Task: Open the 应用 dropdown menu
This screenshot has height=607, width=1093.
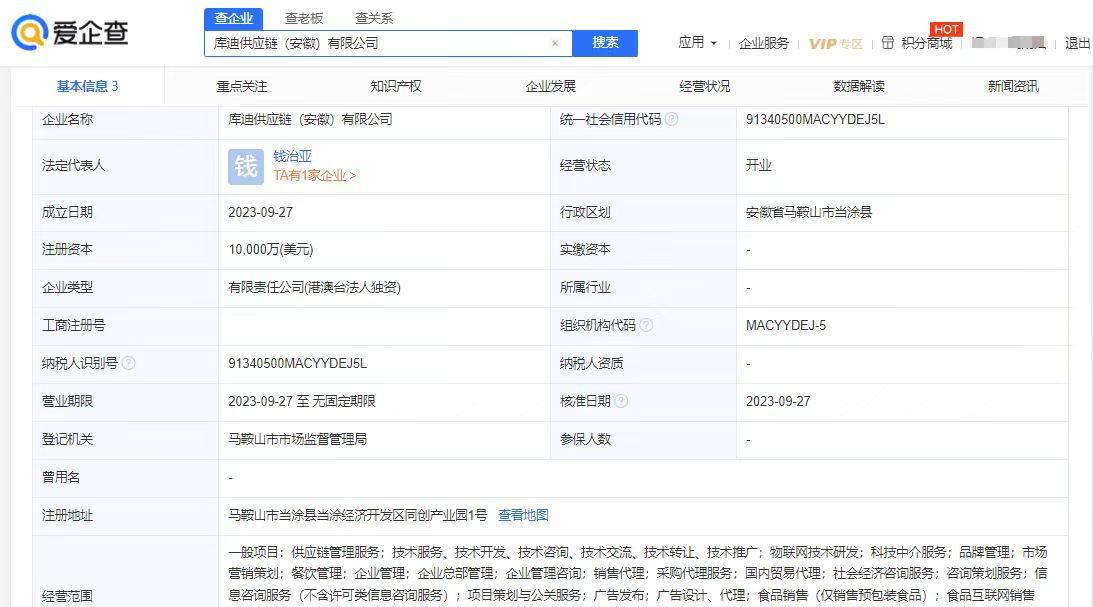Action: point(697,43)
